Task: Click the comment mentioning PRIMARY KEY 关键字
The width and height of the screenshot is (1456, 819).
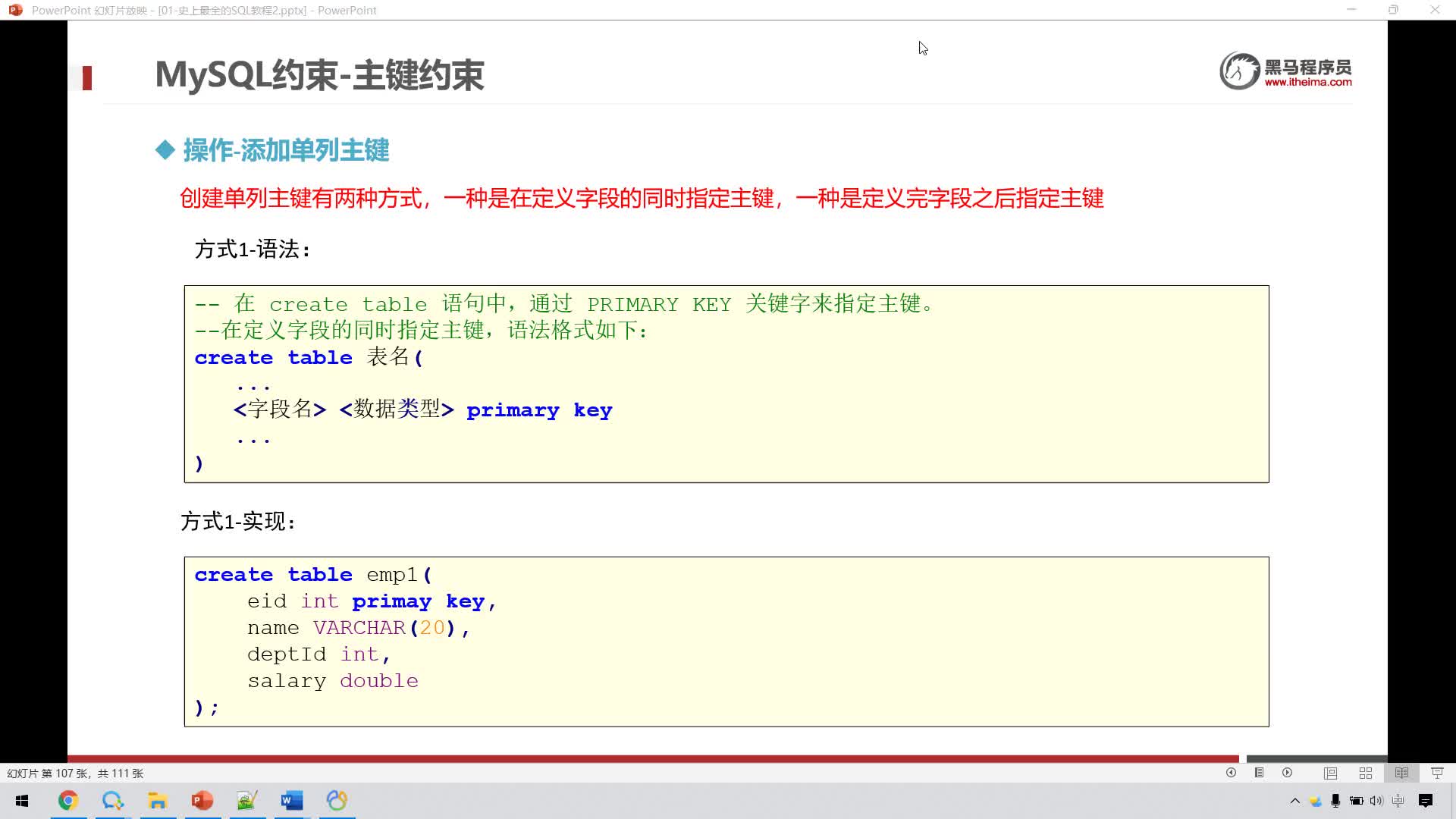Action: point(566,304)
